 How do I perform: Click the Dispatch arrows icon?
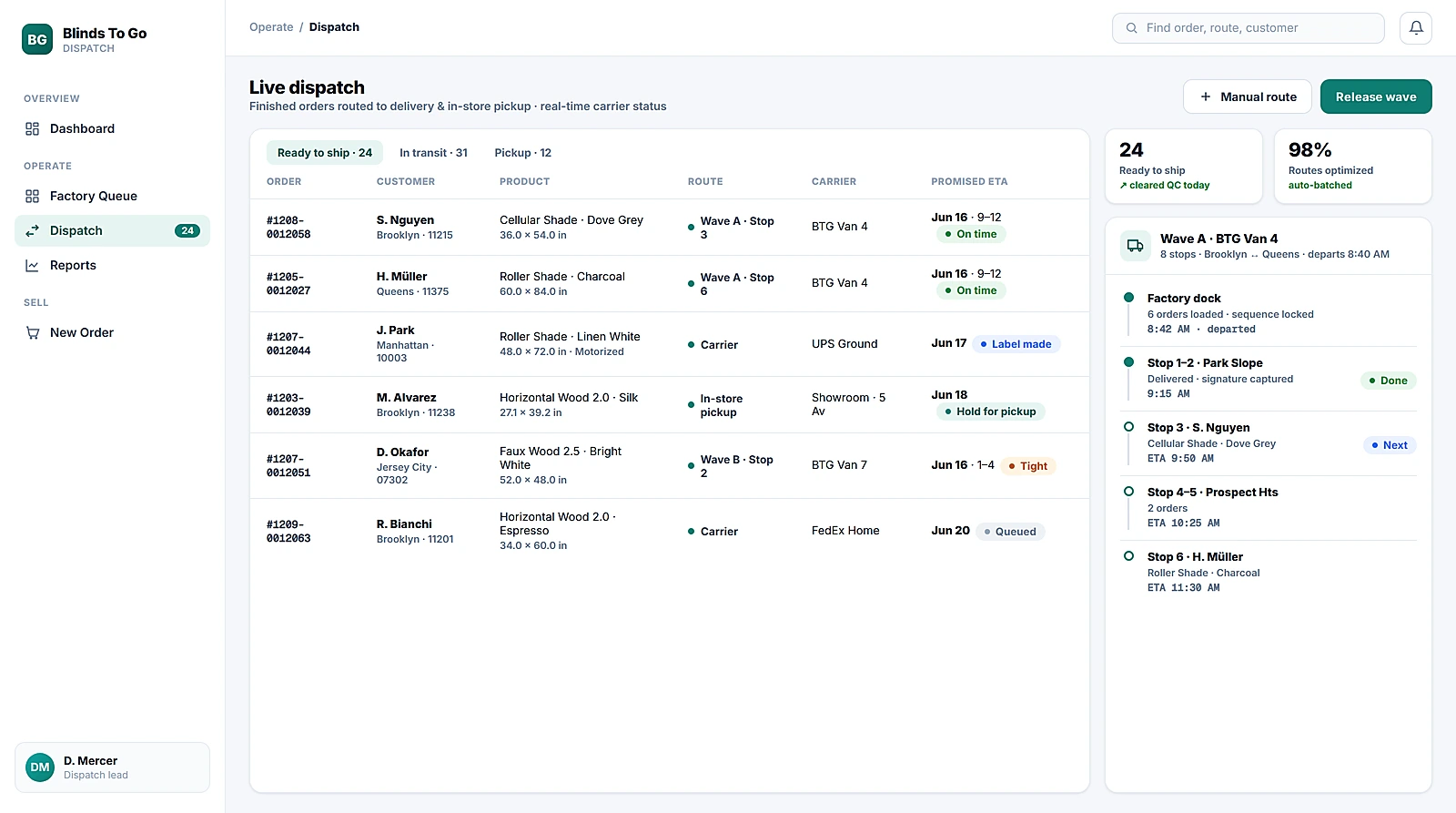click(x=33, y=231)
